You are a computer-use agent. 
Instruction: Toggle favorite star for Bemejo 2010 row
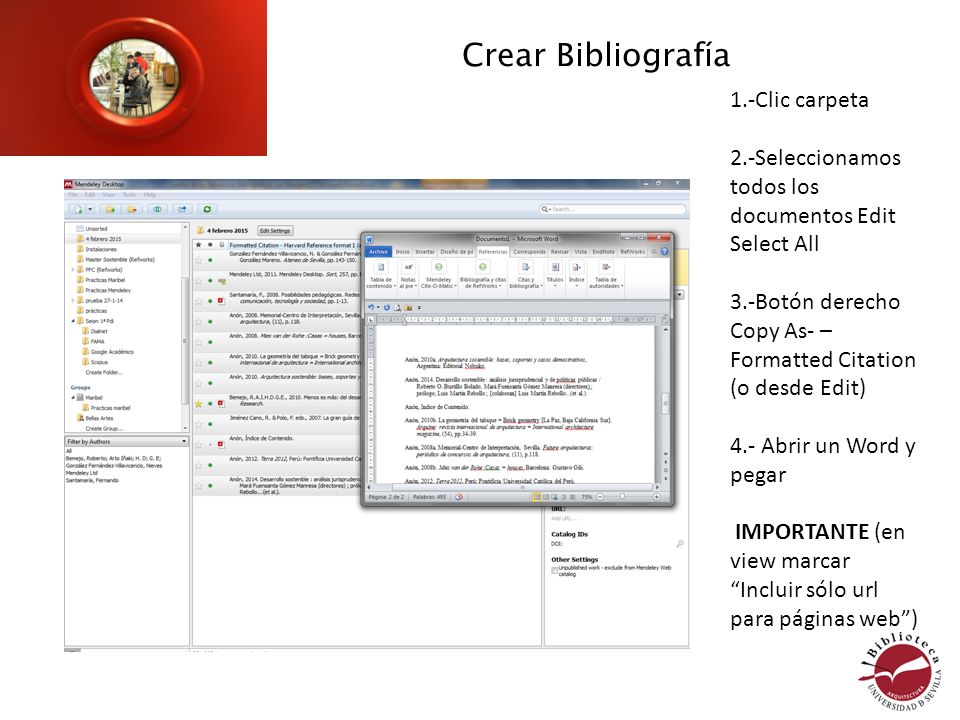pos(198,403)
